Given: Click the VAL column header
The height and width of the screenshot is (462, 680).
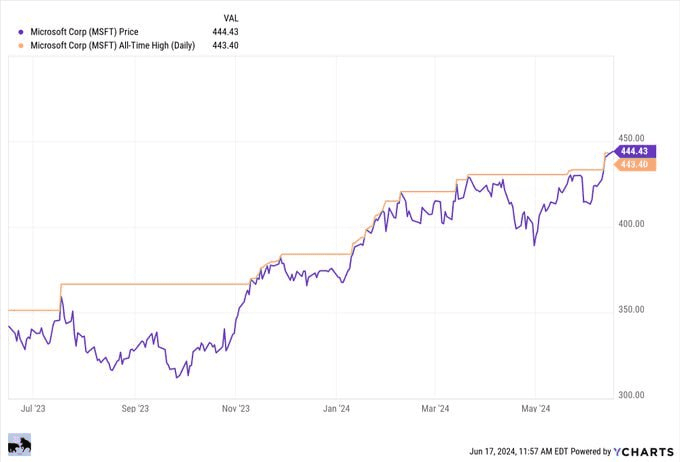Looking at the screenshot, I should click(x=231, y=18).
